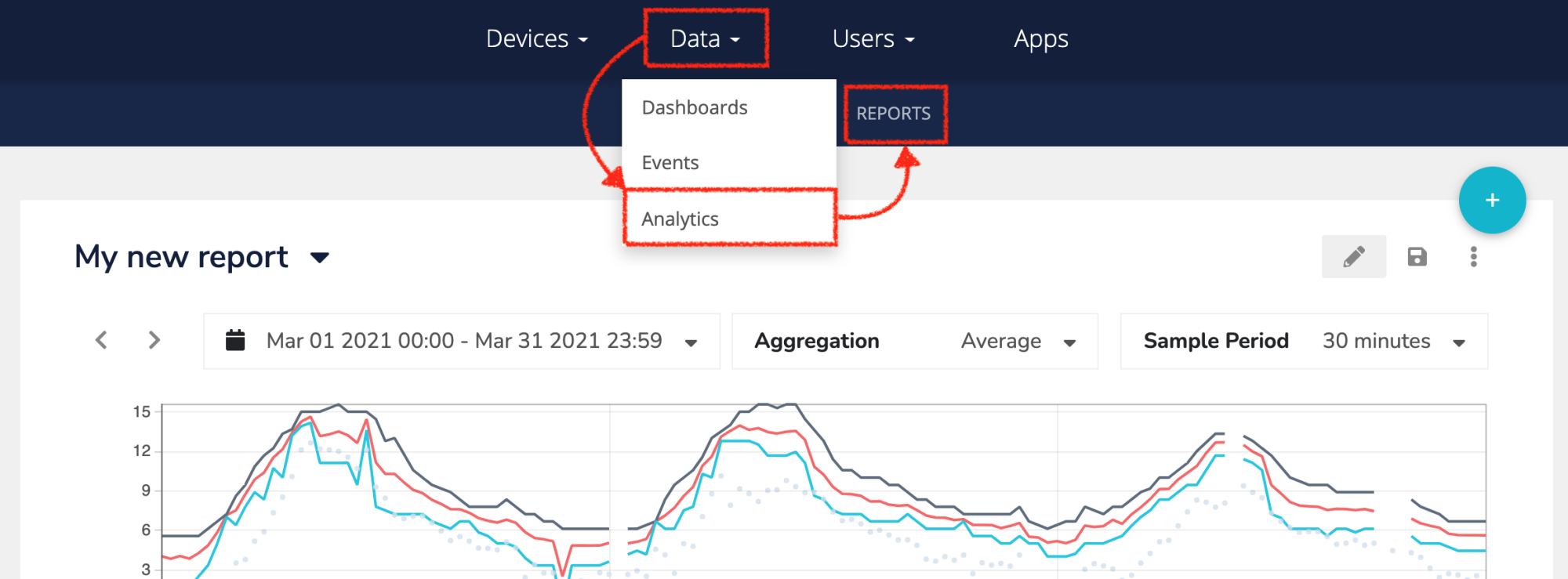This screenshot has height=579, width=1568.
Task: Select Analytics from Data dropdown
Action: 729,219
